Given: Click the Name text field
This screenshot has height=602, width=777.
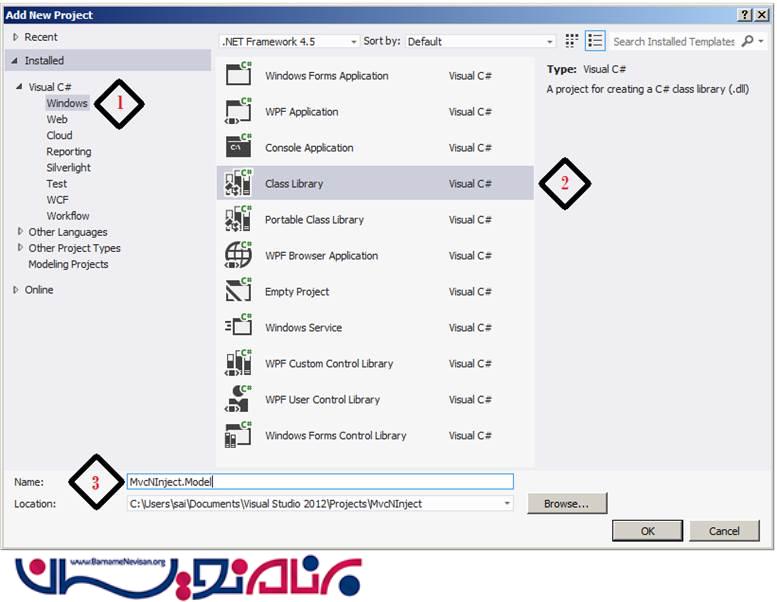Looking at the screenshot, I should [319, 482].
